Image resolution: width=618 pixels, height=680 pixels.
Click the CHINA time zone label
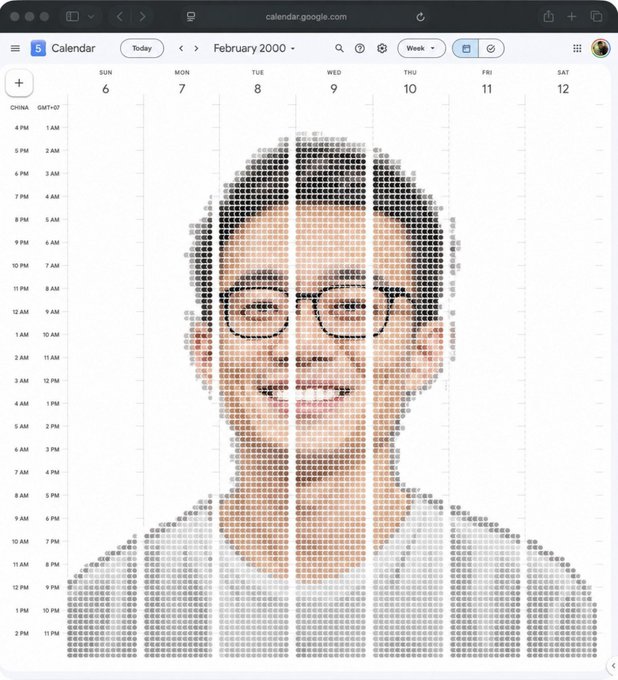coord(20,107)
